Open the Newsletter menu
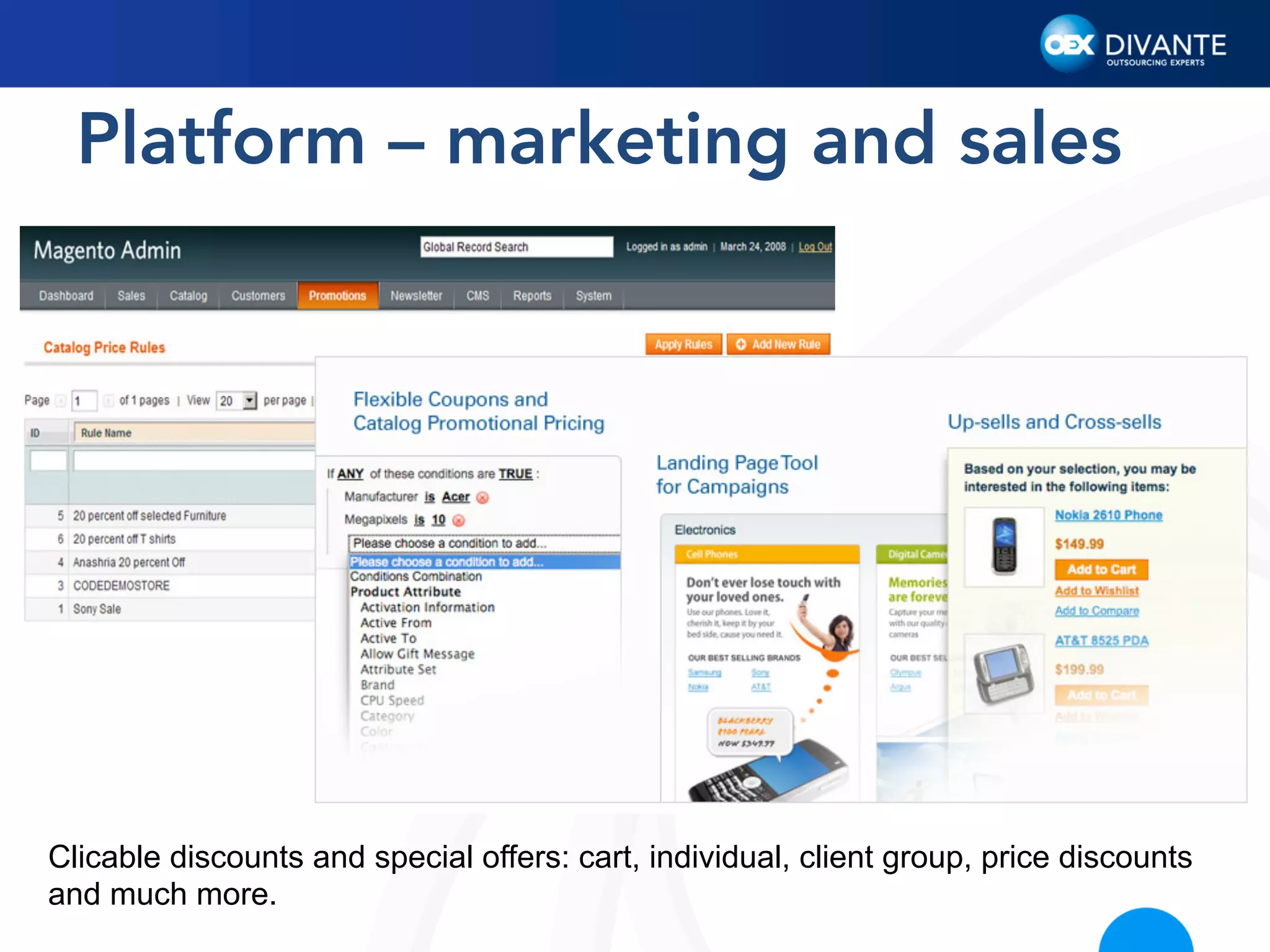The image size is (1270, 952). pos(416,296)
